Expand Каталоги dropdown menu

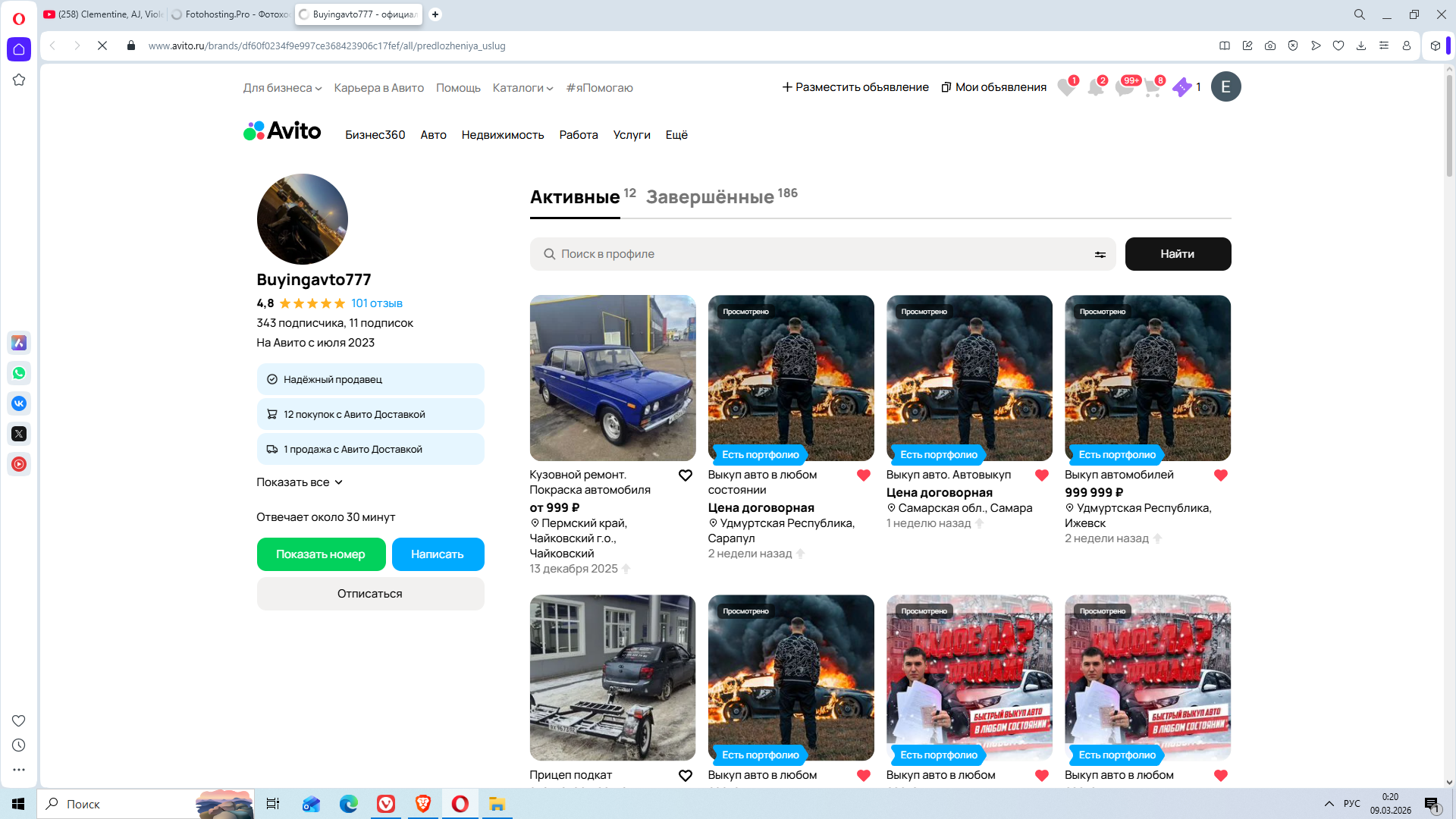tap(522, 88)
